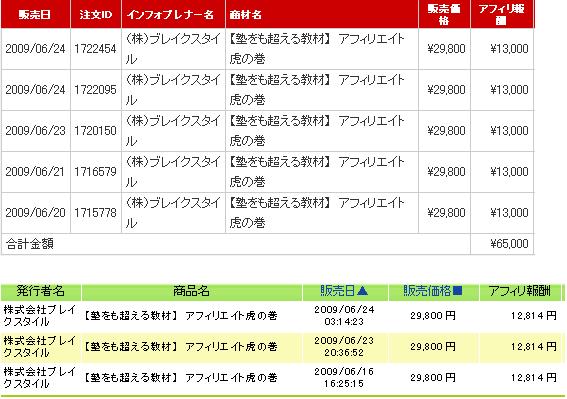This screenshot has height=399, width=567.
Task: Click the アフィリ報酬 header in green table
Action: (520, 291)
